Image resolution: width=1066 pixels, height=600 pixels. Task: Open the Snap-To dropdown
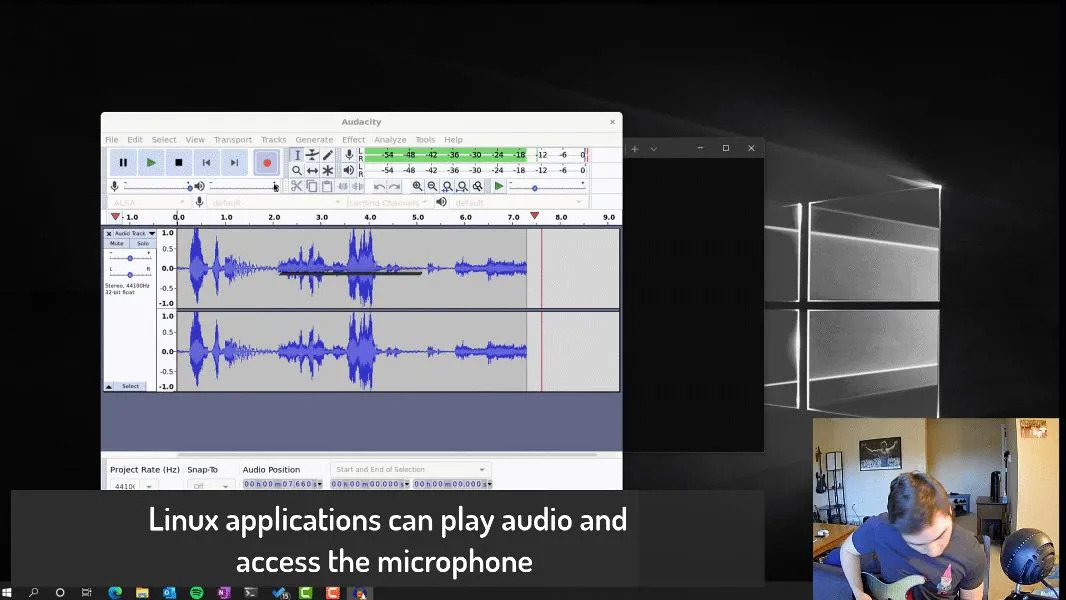click(x=211, y=486)
